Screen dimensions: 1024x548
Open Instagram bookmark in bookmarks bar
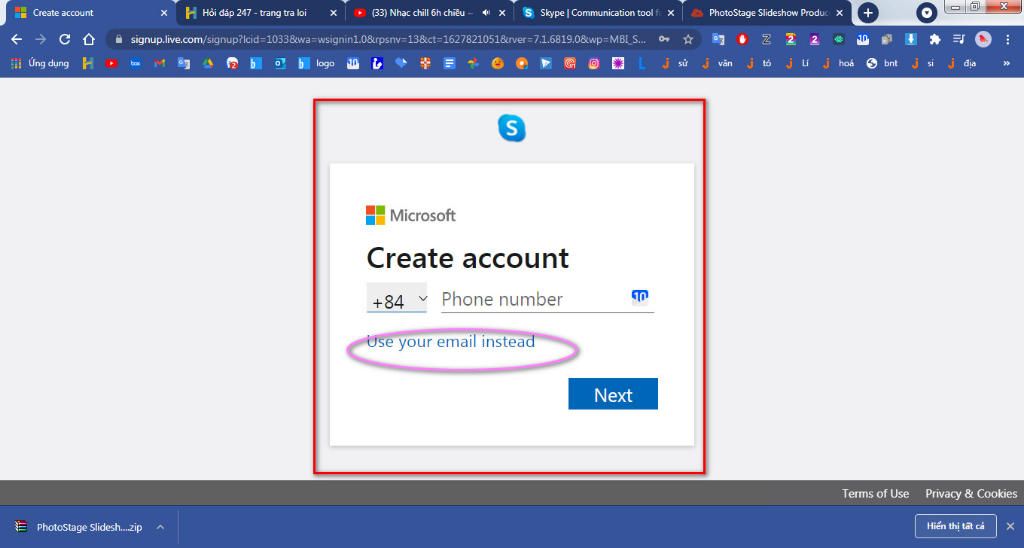tap(594, 63)
